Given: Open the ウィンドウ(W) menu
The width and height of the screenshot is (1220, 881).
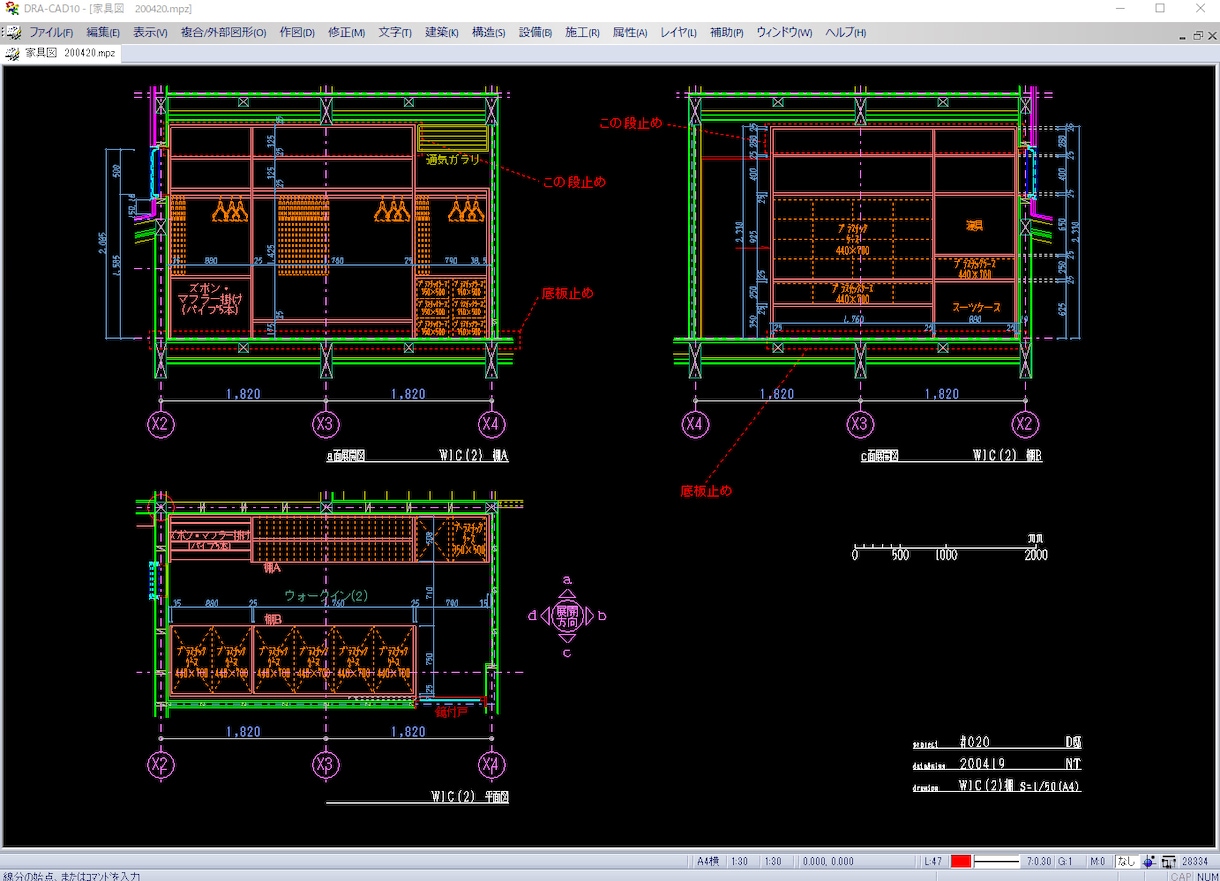Looking at the screenshot, I should tap(784, 32).
